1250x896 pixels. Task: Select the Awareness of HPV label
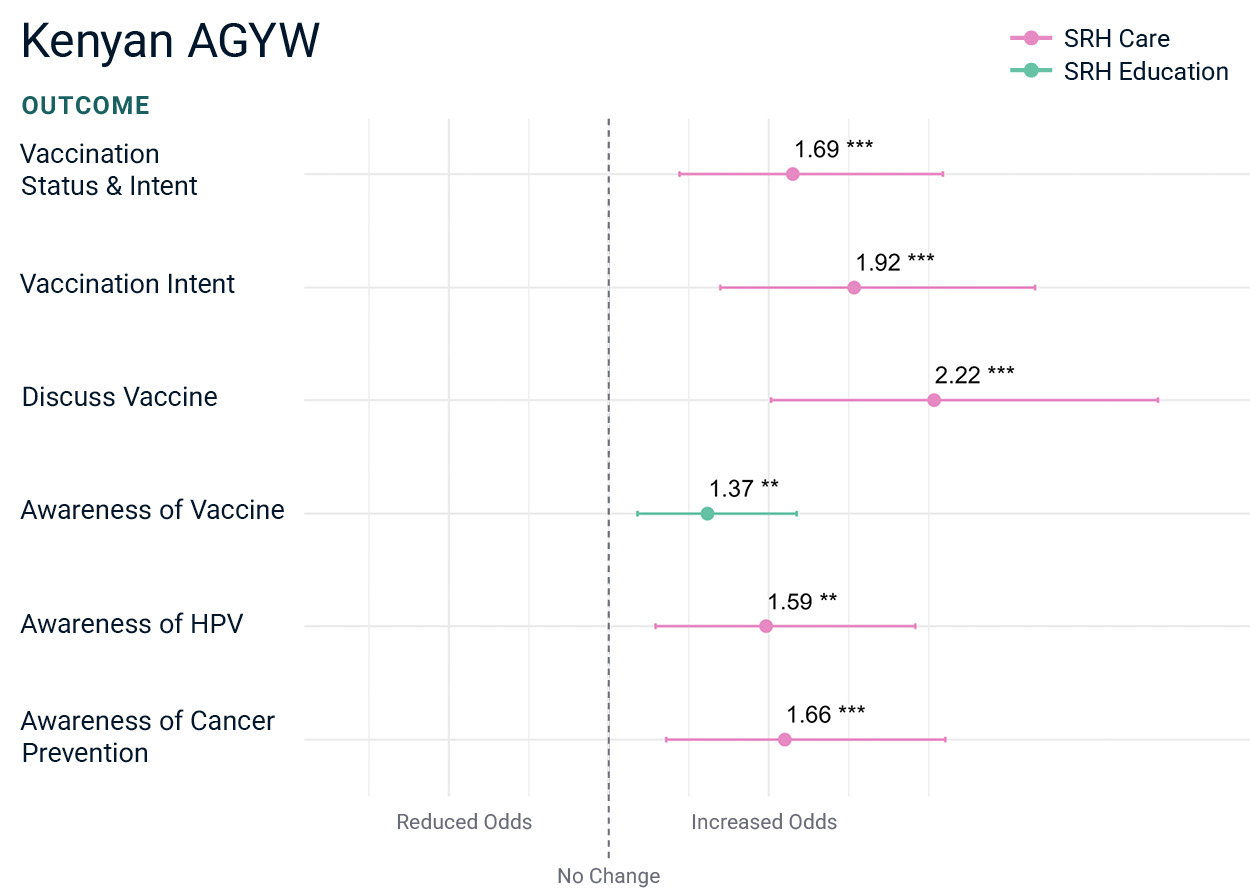point(132,624)
